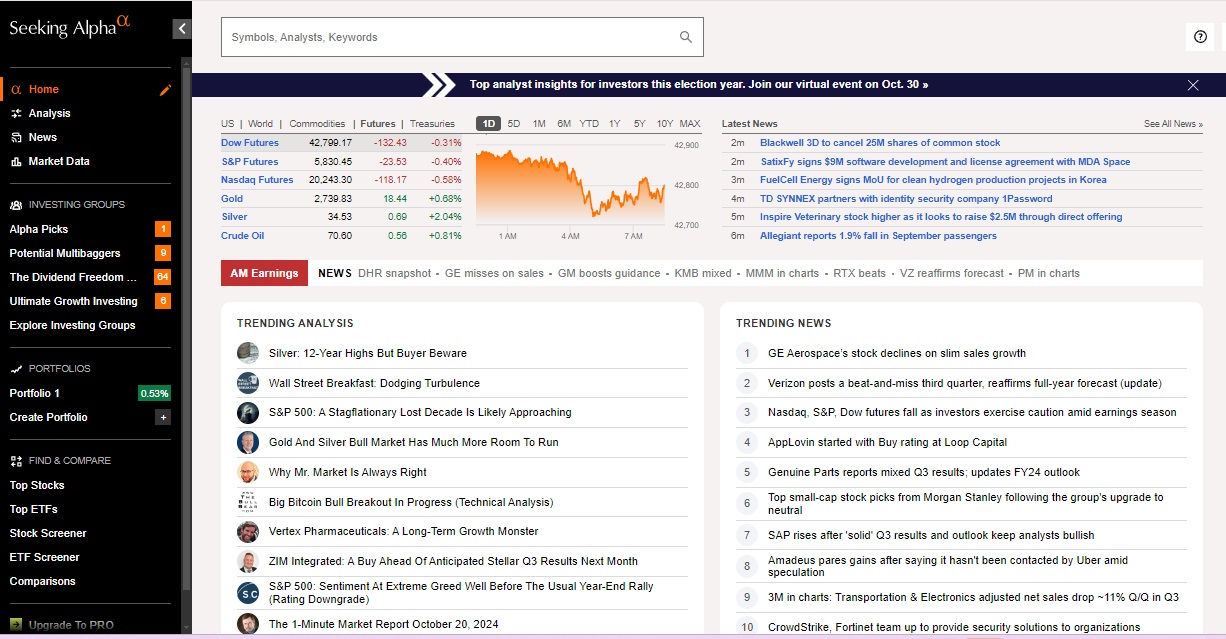Open the Crude Oil quote
The image size is (1226, 639).
coord(242,236)
